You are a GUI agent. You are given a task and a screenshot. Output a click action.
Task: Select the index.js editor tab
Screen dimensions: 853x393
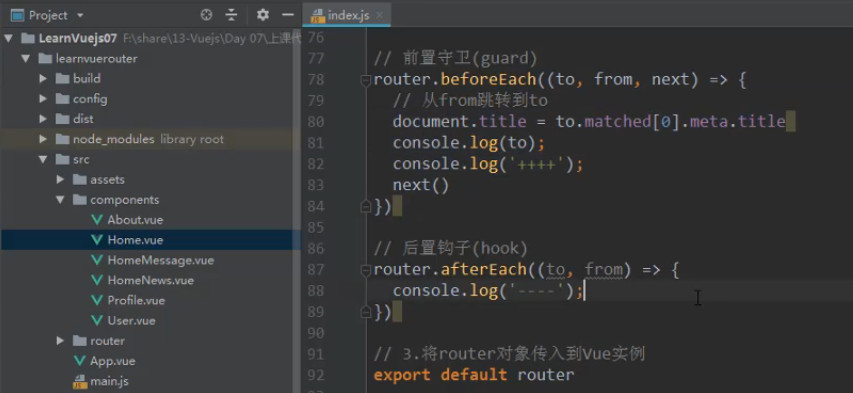(348, 15)
